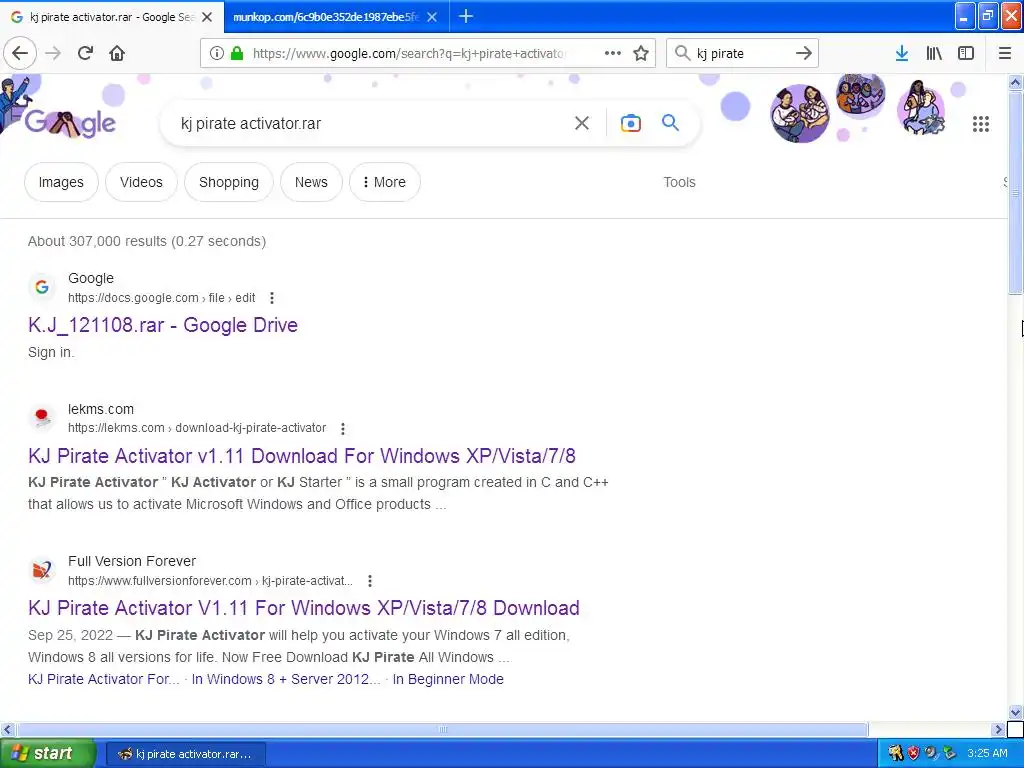Click the kj pirate browser search box

(743, 54)
